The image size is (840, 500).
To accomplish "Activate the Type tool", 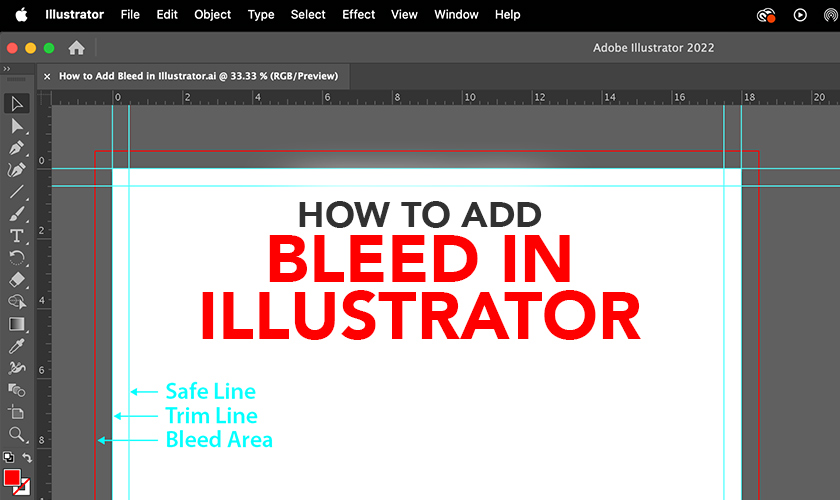I will click(17, 236).
